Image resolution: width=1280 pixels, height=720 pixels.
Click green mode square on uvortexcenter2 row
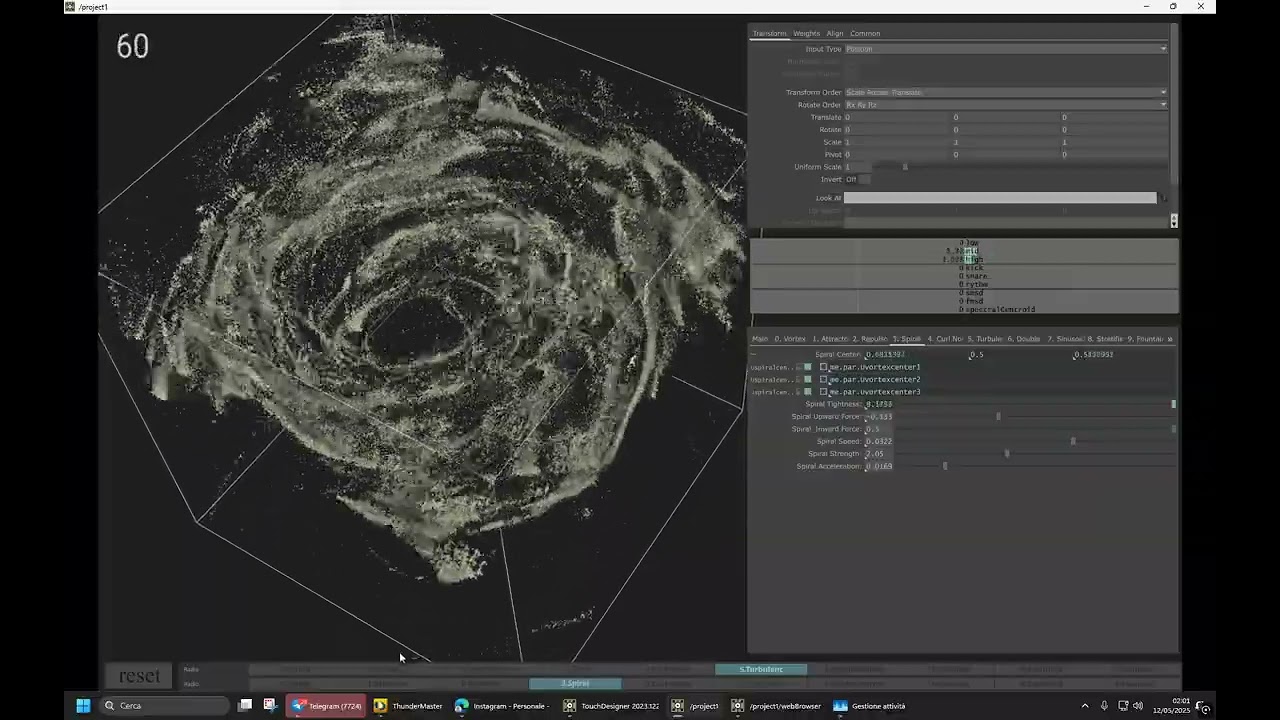(808, 380)
